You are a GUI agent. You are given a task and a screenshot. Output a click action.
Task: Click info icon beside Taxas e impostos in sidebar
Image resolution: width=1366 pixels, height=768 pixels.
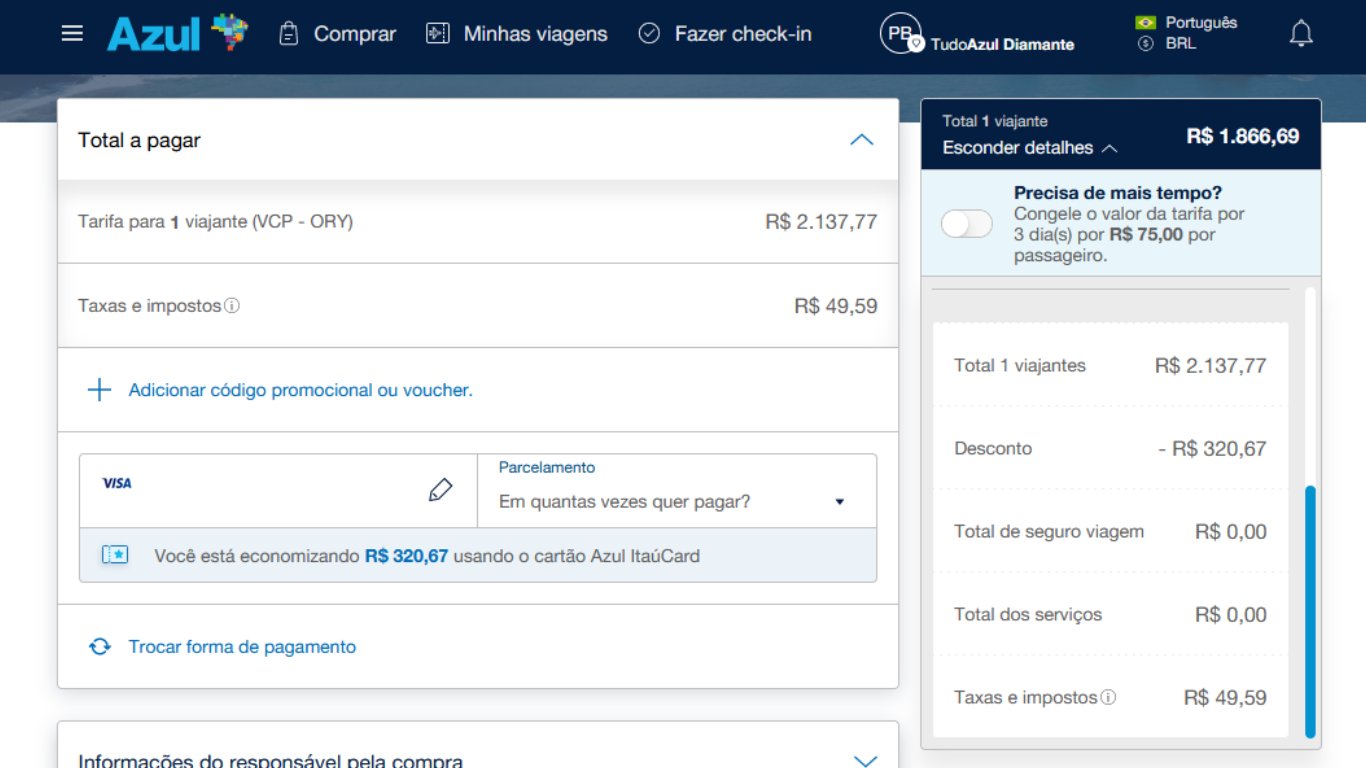pos(1108,698)
